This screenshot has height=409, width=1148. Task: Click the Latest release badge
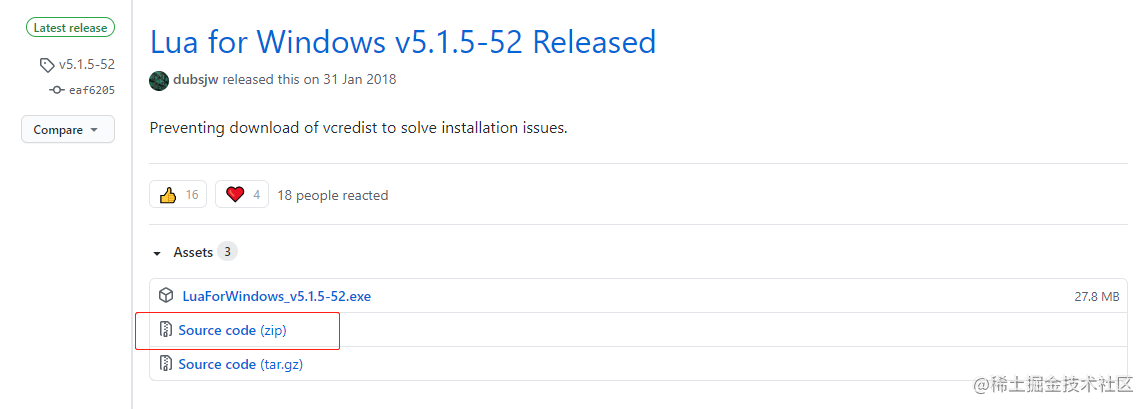pos(70,28)
